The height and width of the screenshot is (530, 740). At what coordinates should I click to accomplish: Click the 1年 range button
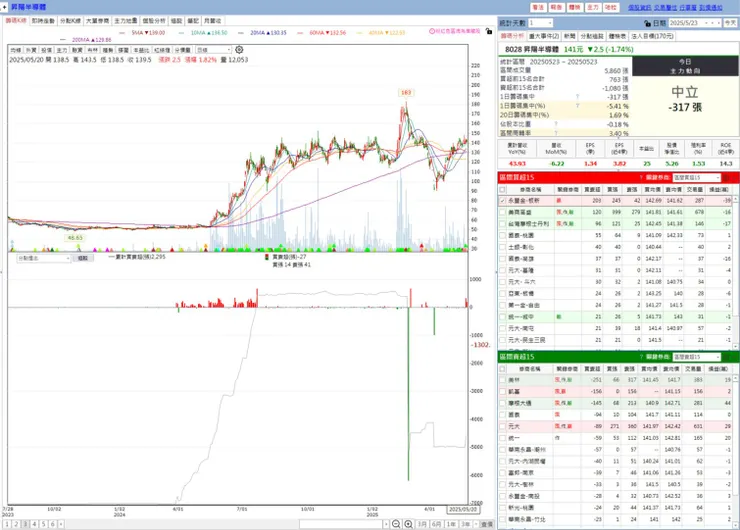pos(451,524)
